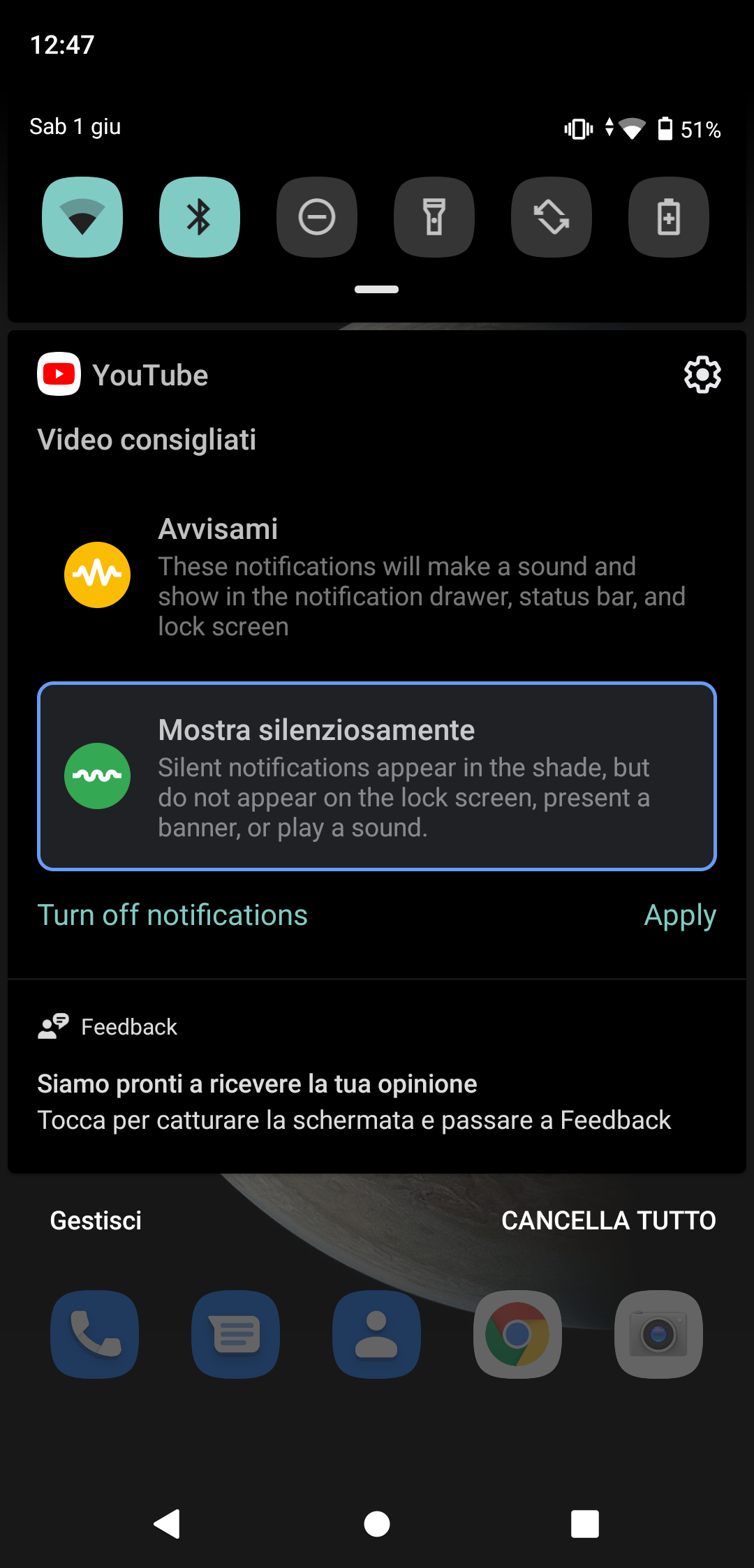This screenshot has width=754, height=1568.
Task: Enable the Do Not Disturb tile
Action: click(x=317, y=217)
